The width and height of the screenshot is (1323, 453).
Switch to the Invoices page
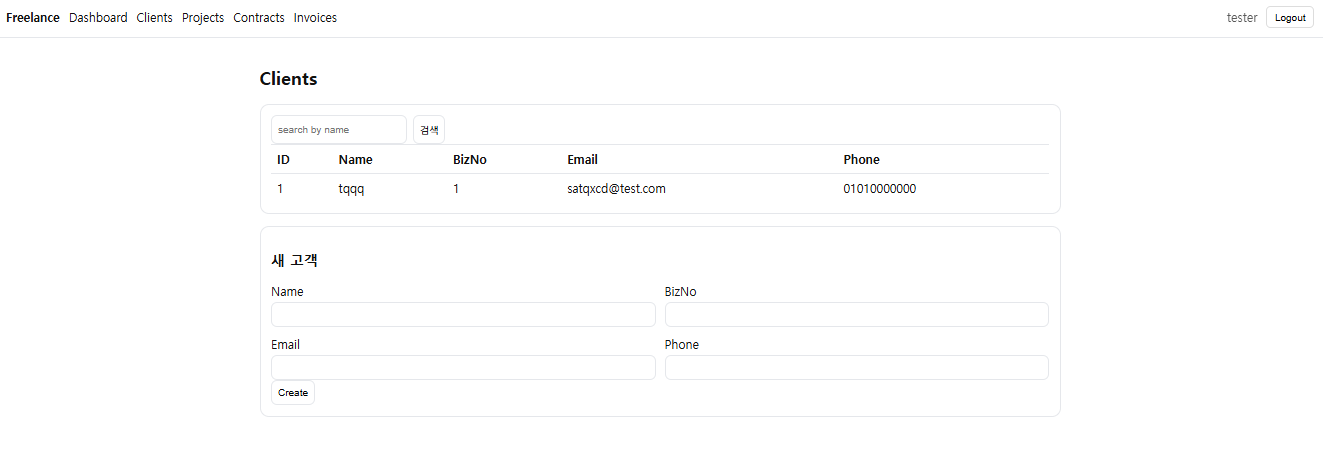(315, 18)
